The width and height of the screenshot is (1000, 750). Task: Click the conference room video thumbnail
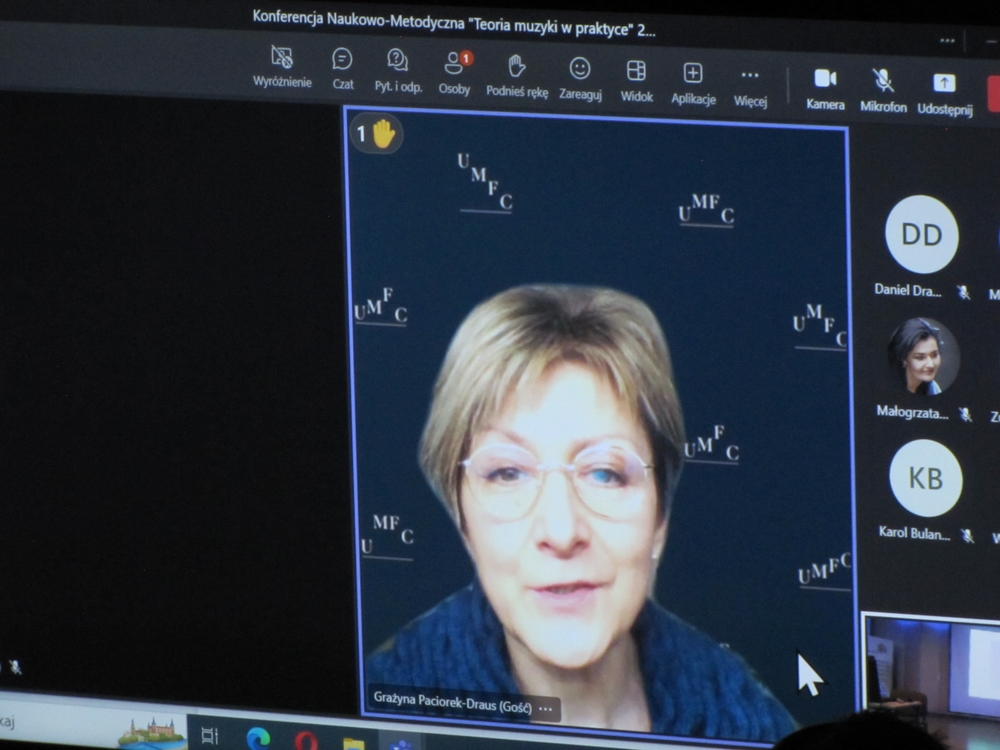point(932,665)
